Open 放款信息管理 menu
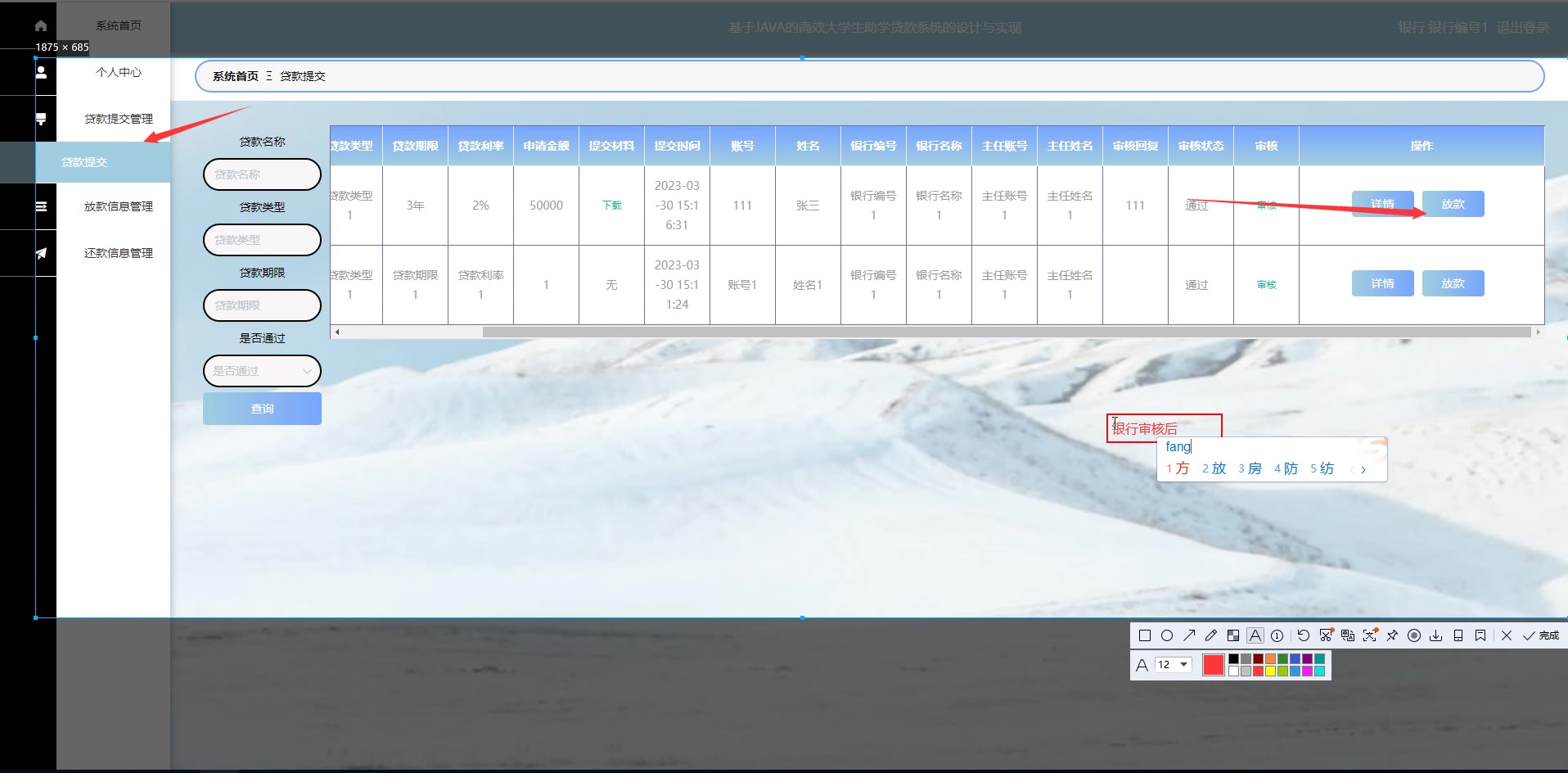The image size is (1568, 773). click(119, 206)
